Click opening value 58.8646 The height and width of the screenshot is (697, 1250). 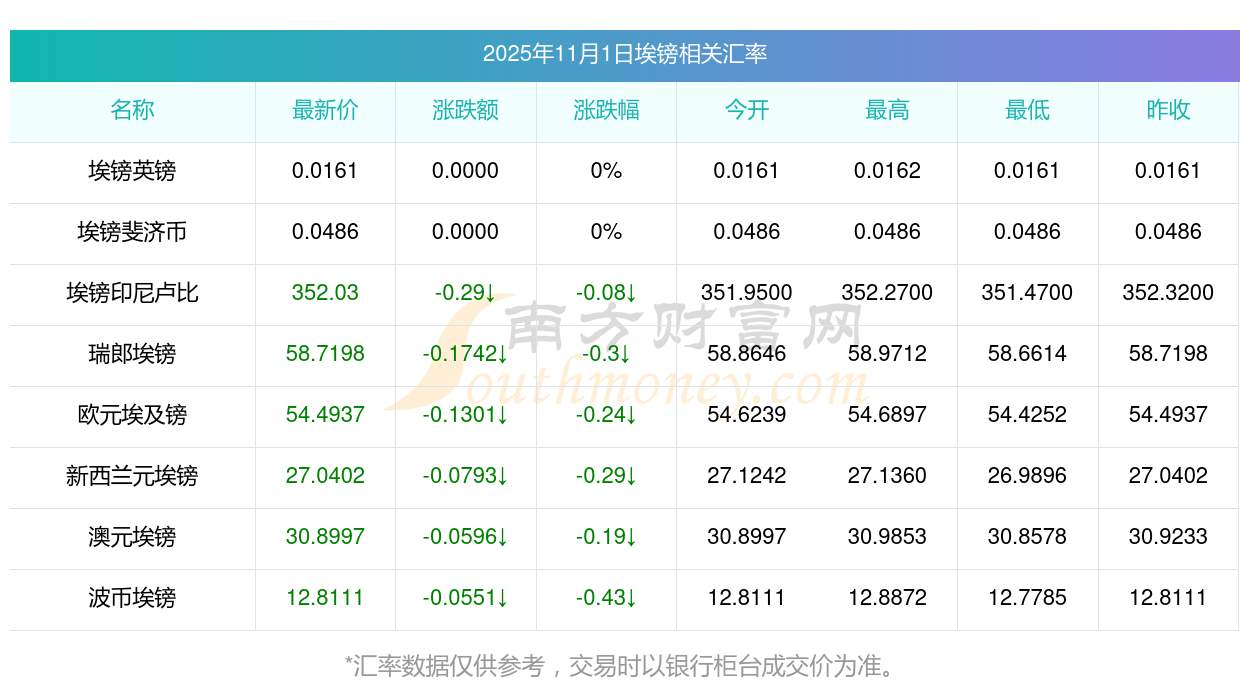pos(747,354)
